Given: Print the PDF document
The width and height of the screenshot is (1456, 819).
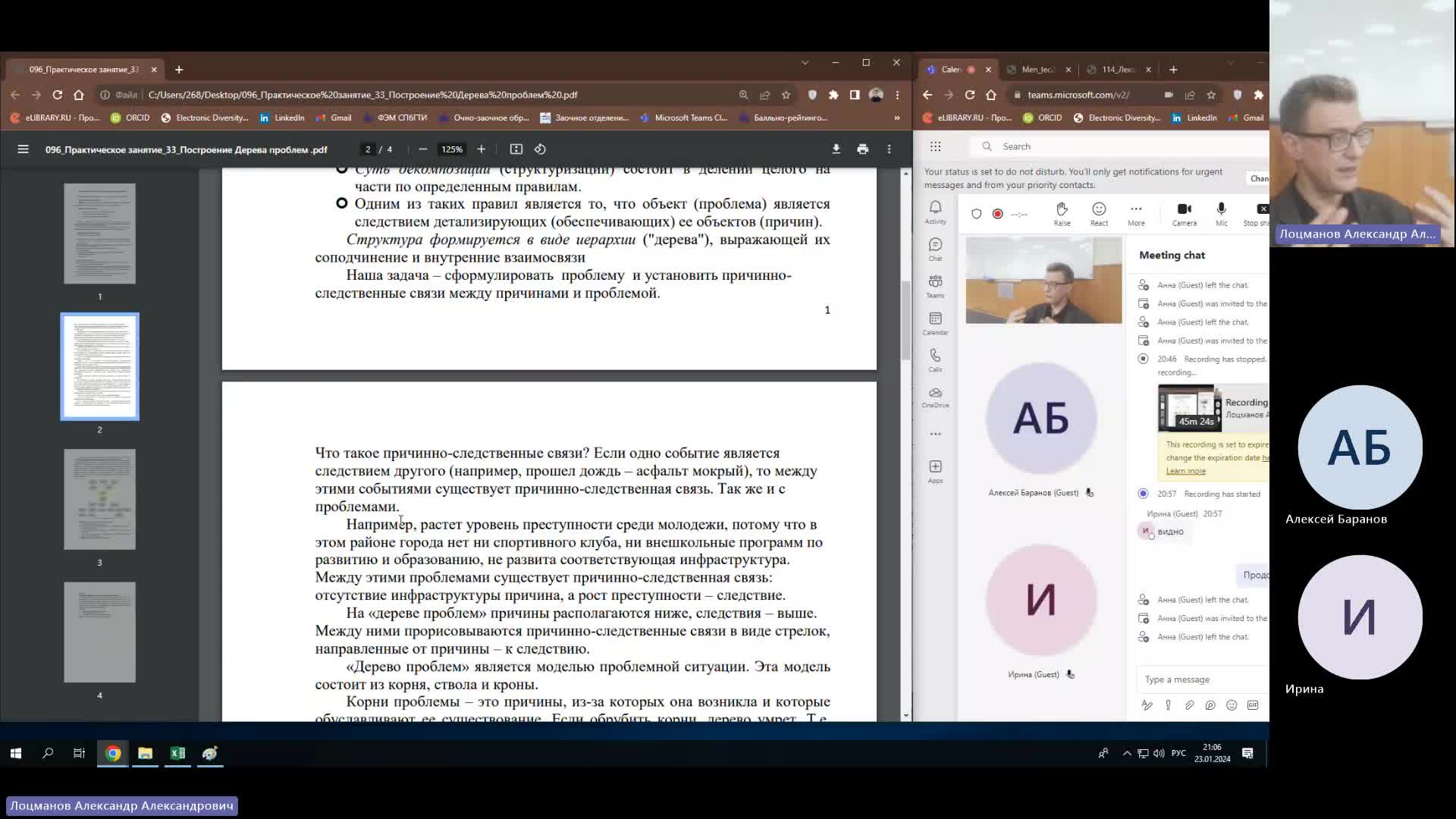Looking at the screenshot, I should (862, 149).
